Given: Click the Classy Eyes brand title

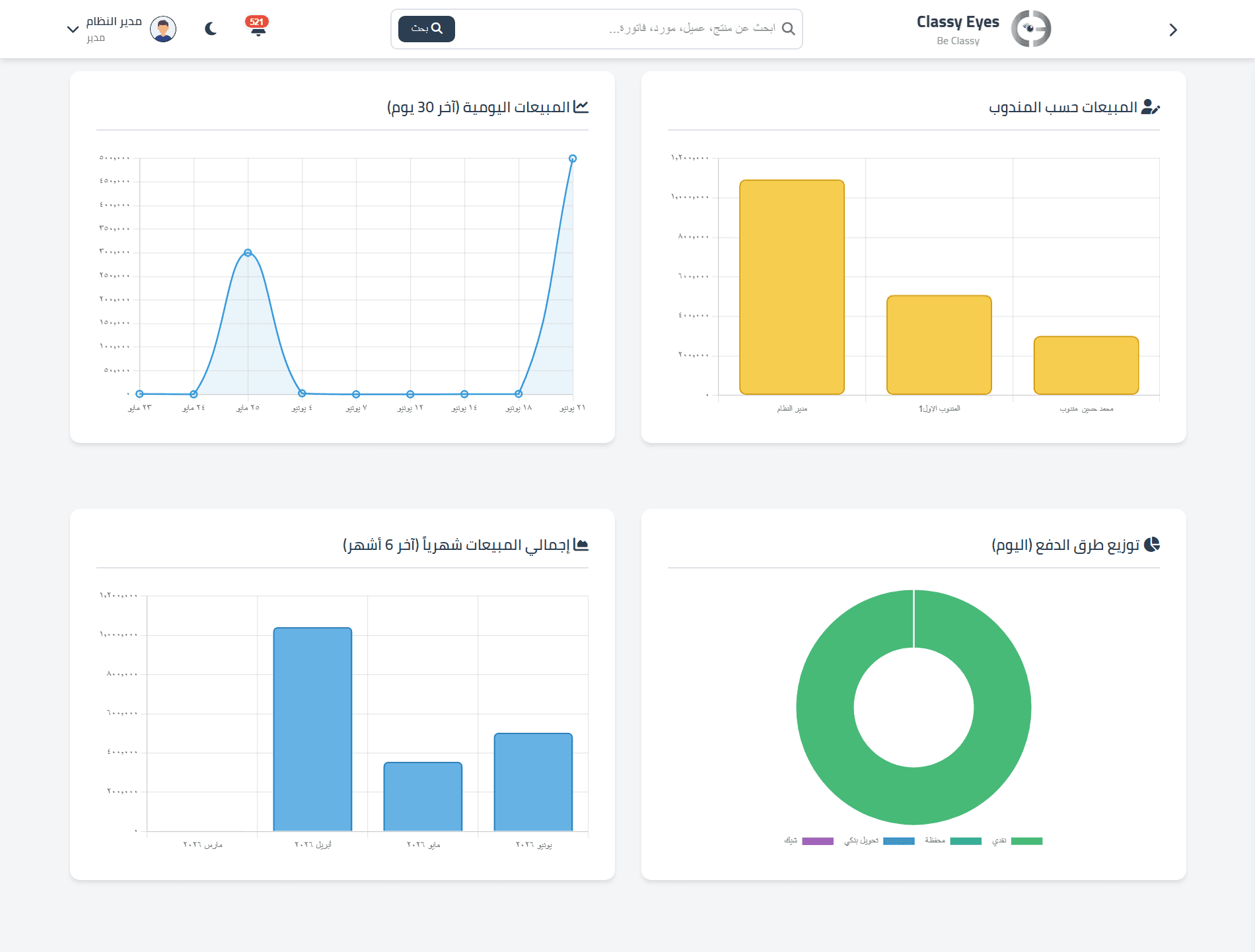Looking at the screenshot, I should click(958, 22).
